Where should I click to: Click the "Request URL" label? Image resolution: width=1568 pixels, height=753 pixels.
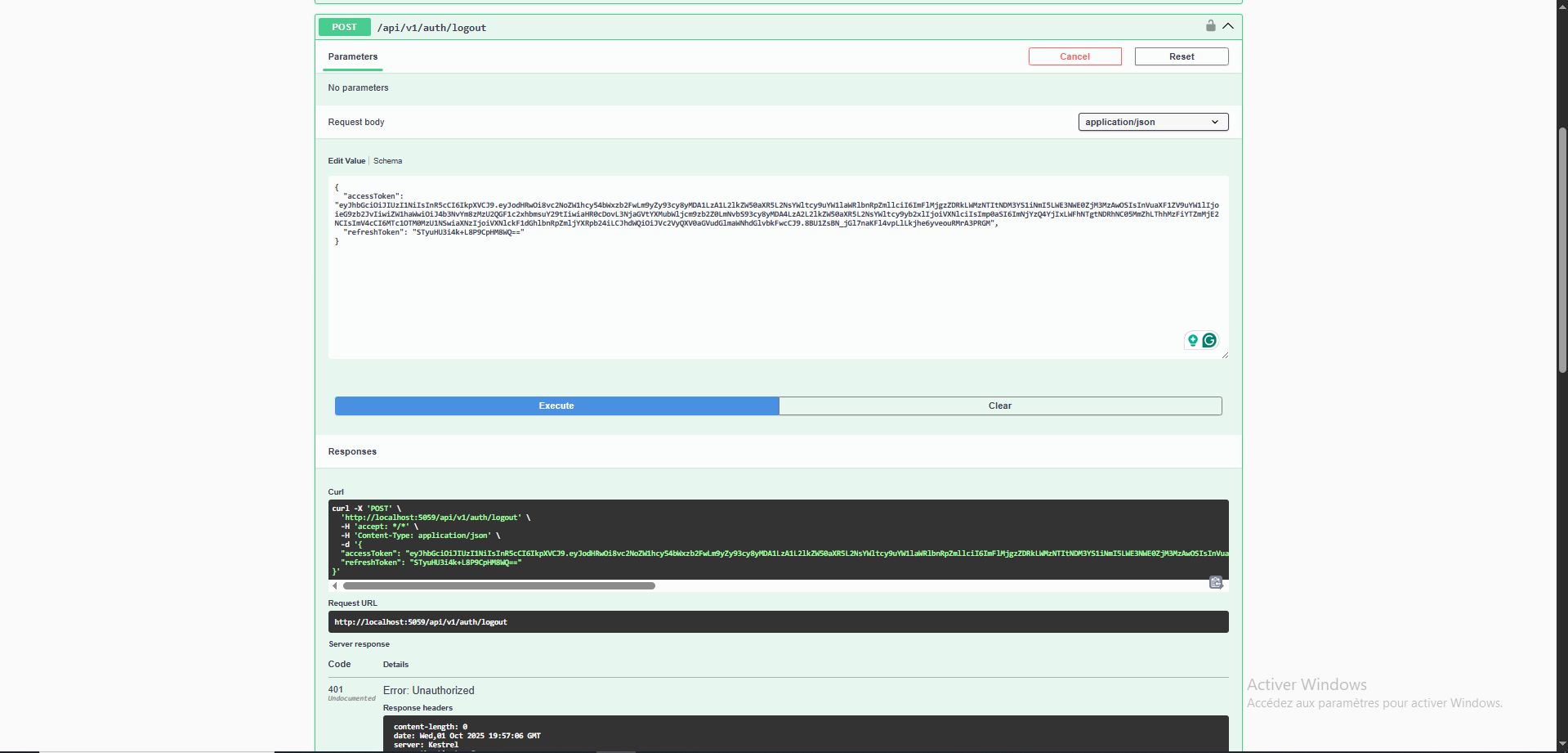point(353,603)
